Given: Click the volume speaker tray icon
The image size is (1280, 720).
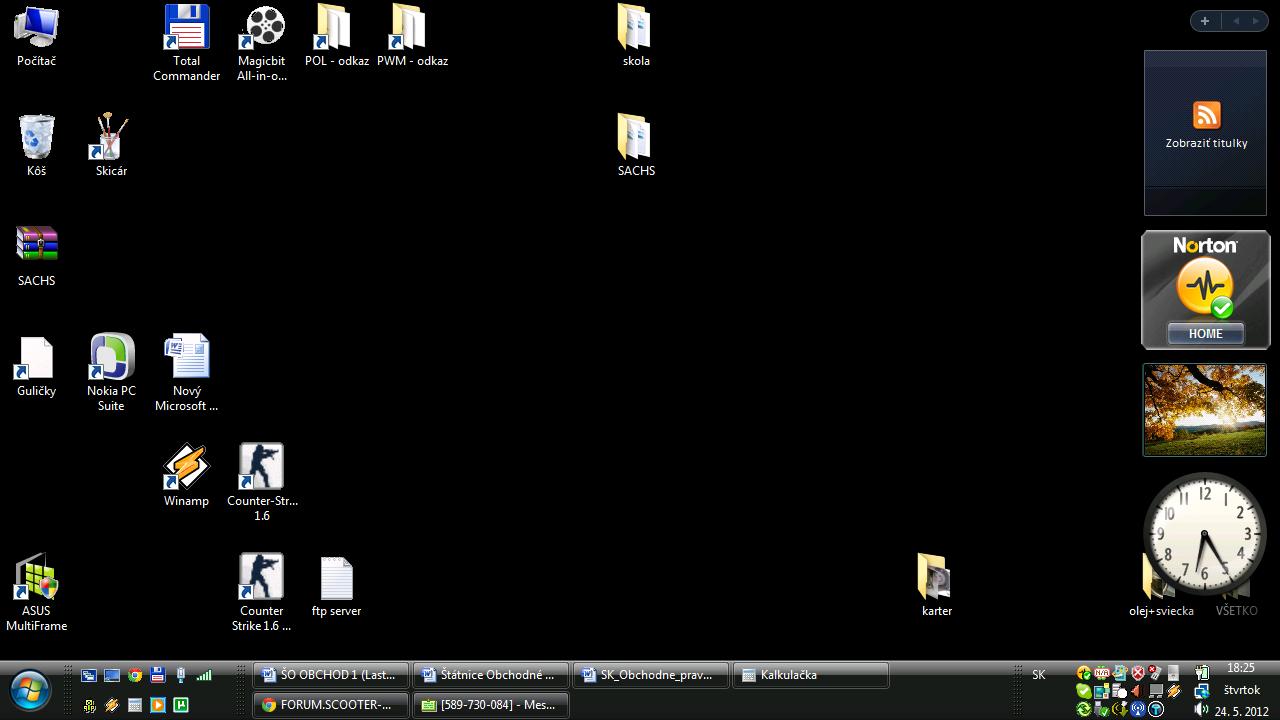Looking at the screenshot, I should pos(1137,691).
